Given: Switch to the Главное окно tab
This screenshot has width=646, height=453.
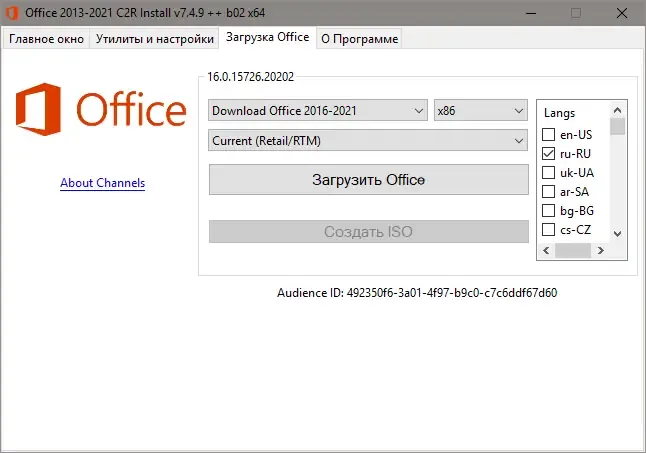Looking at the screenshot, I should (x=46, y=39).
